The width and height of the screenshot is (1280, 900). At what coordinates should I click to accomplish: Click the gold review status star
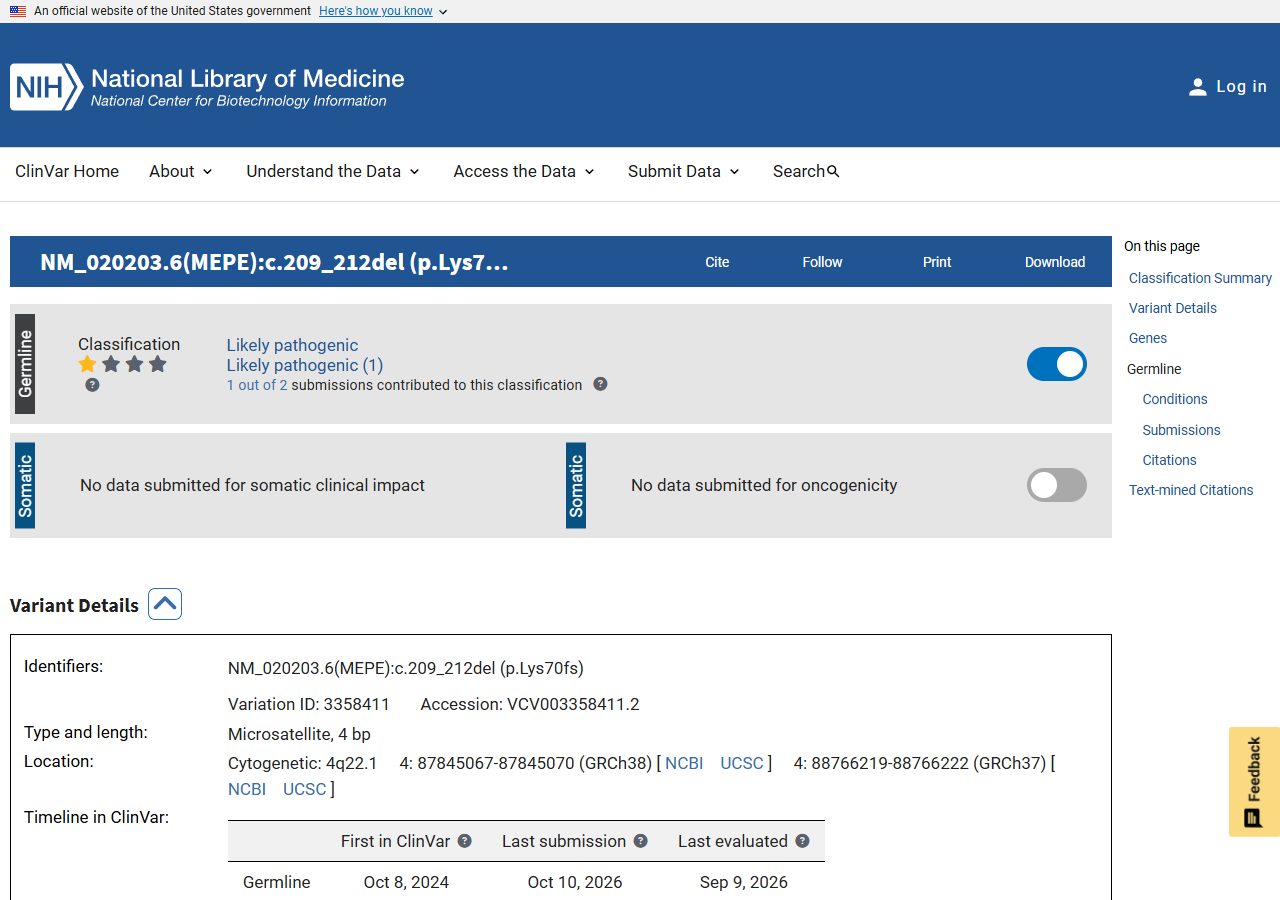pos(88,364)
